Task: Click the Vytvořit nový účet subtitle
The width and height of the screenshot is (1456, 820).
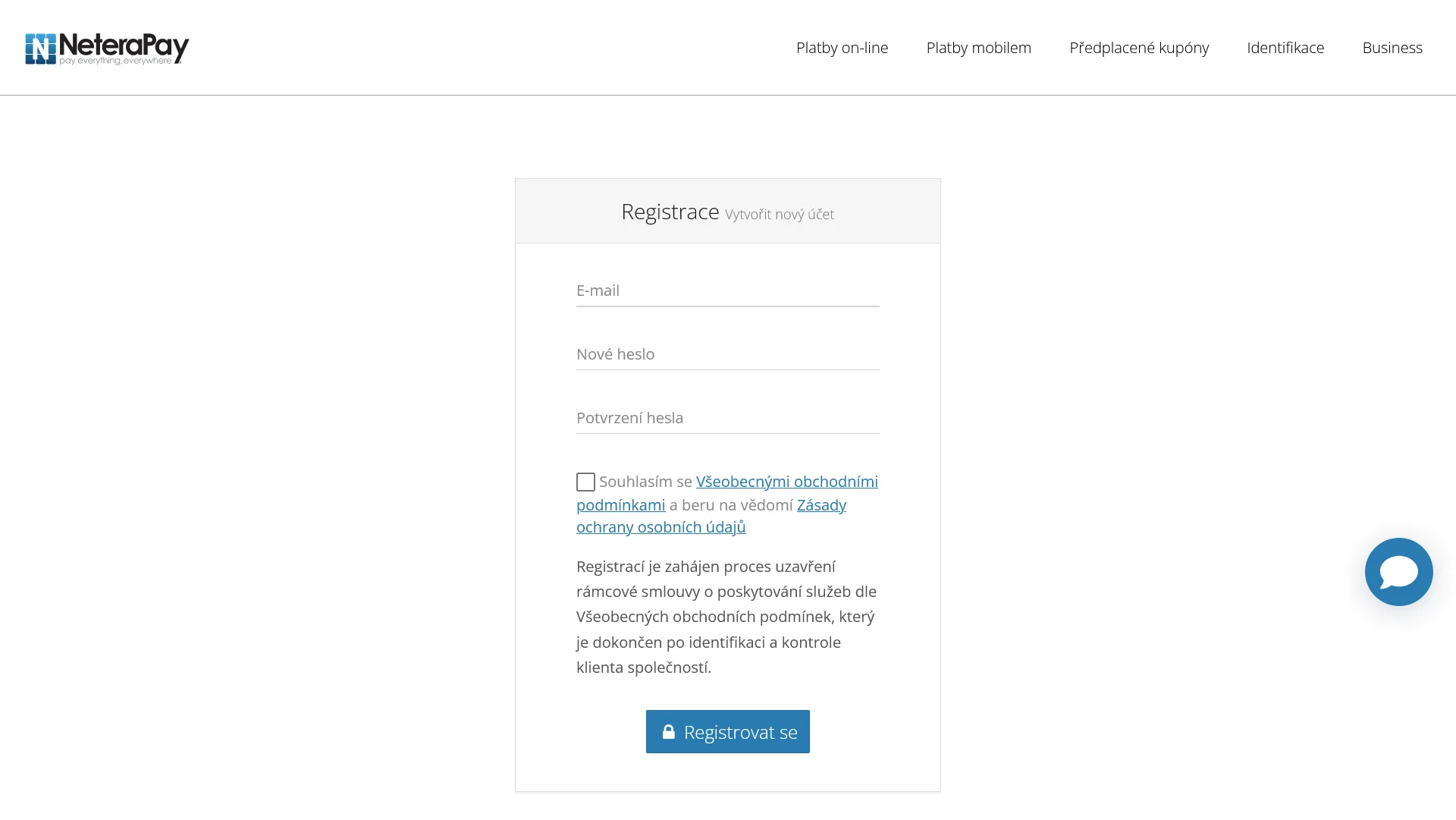Action: tap(779, 215)
